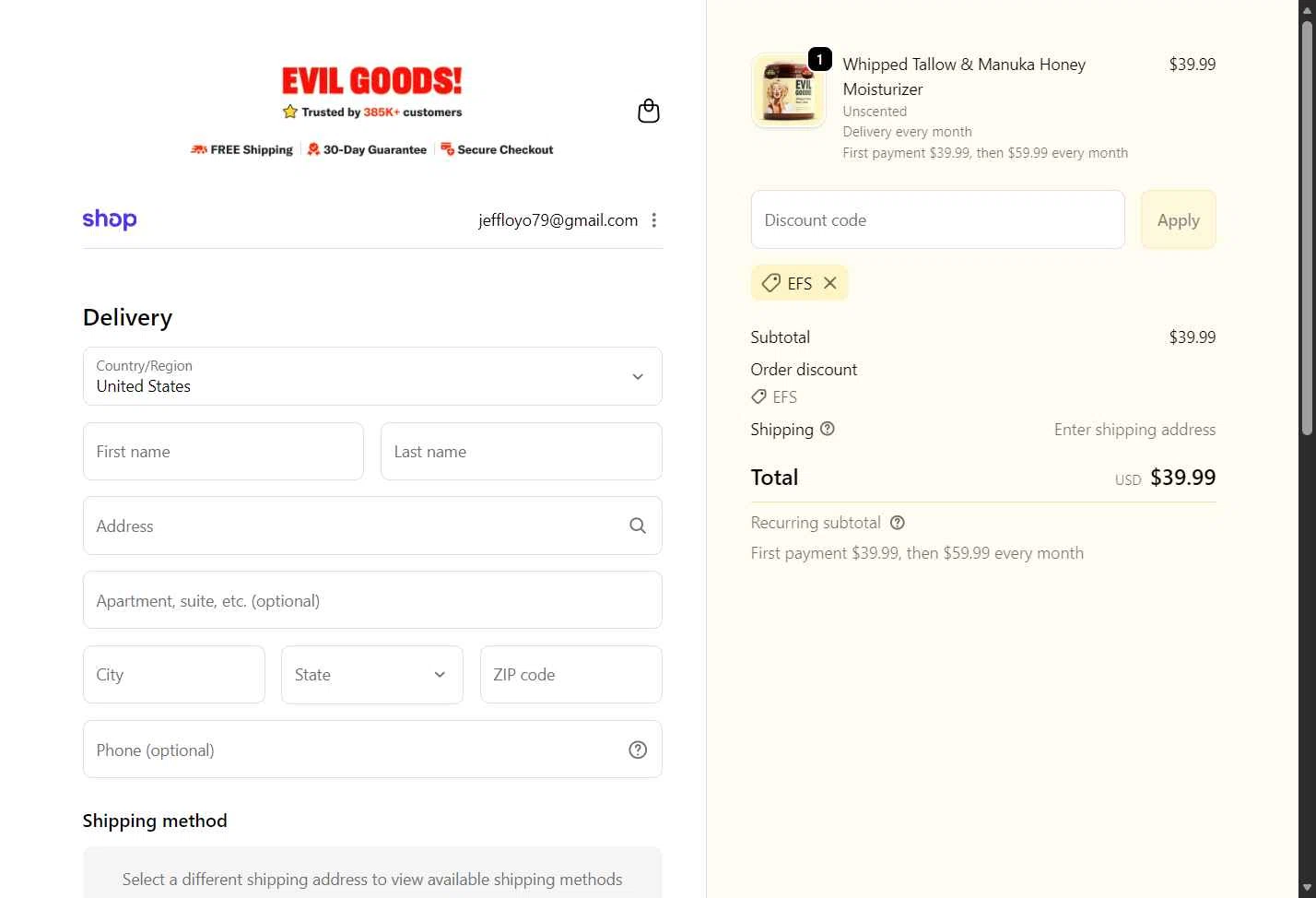The width and height of the screenshot is (1316, 898).
Task: Click the Shipping method heading
Action: [x=155, y=821]
